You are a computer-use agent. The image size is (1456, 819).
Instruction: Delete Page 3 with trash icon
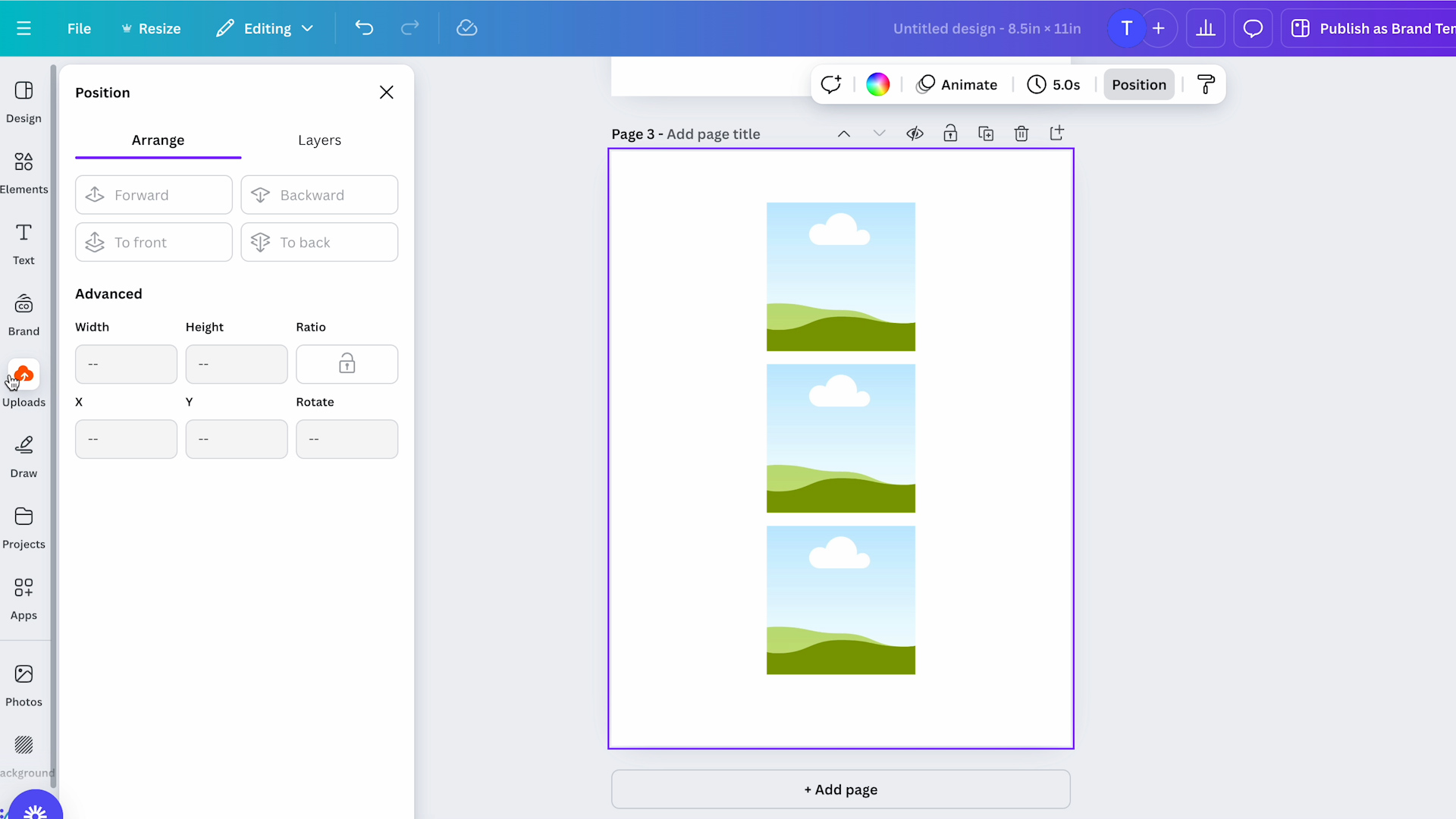point(1021,133)
